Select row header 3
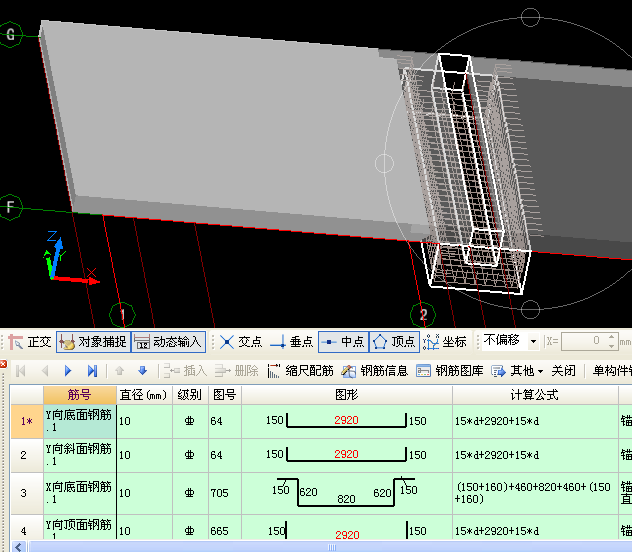This screenshot has width=632, height=552. pyautogui.click(x=27, y=493)
